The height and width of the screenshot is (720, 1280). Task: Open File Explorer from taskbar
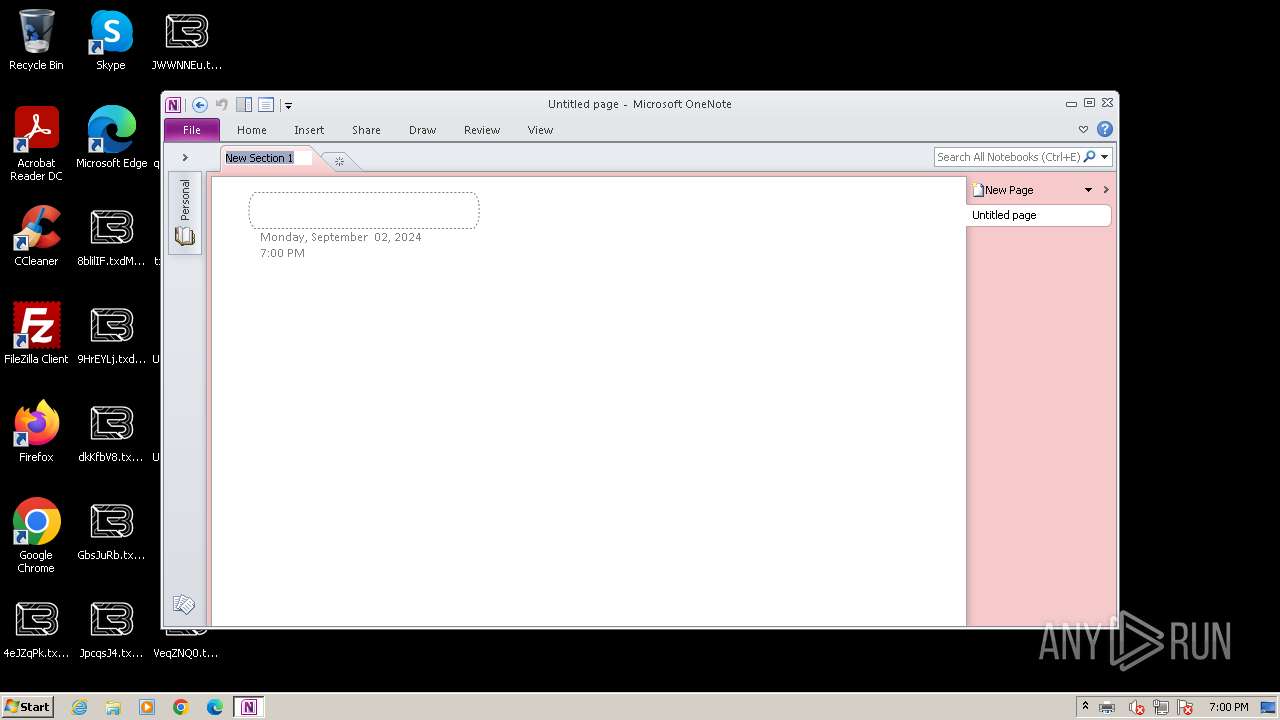click(113, 707)
